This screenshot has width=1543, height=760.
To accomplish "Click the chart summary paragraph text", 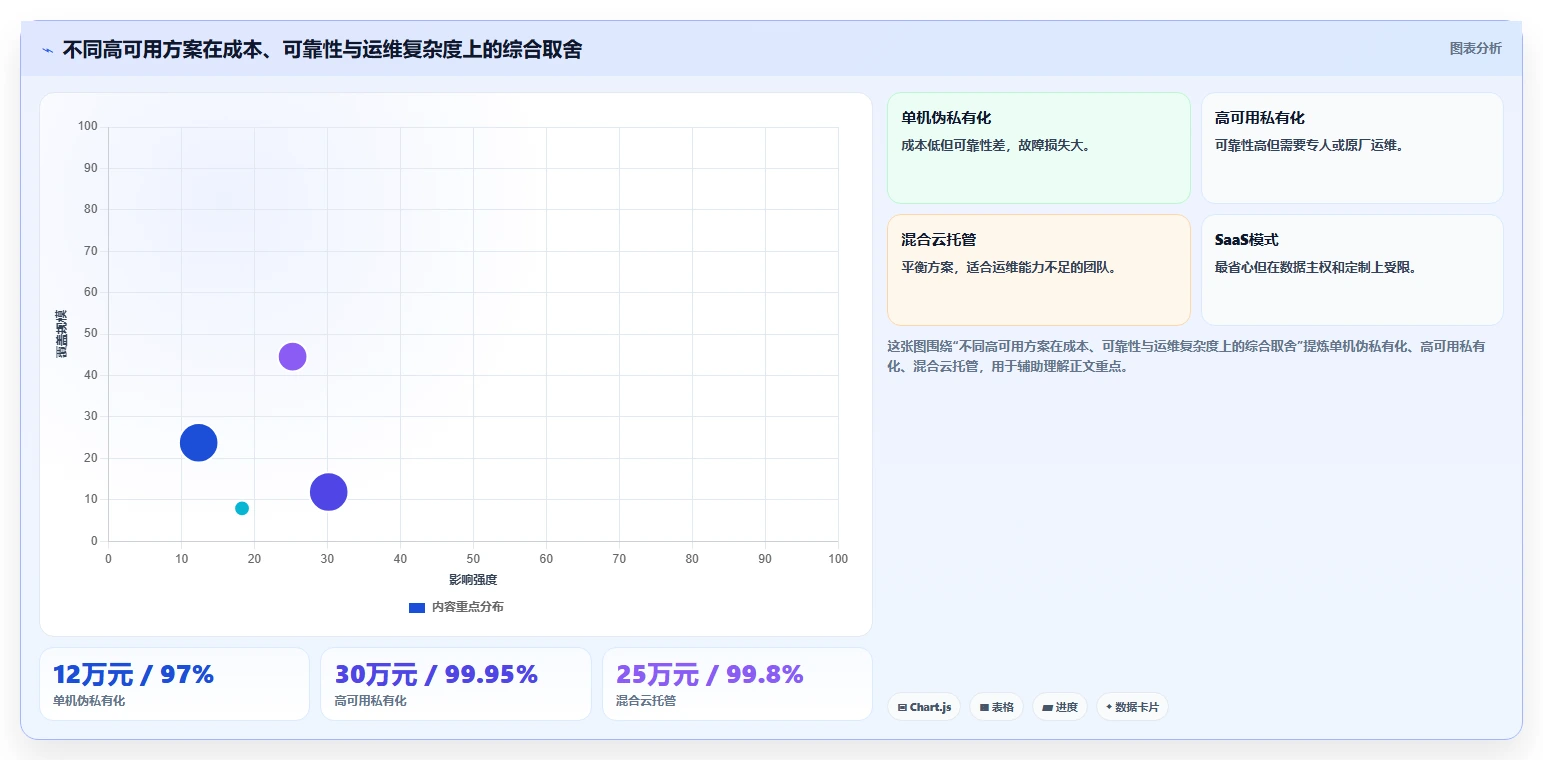I will [1186, 356].
